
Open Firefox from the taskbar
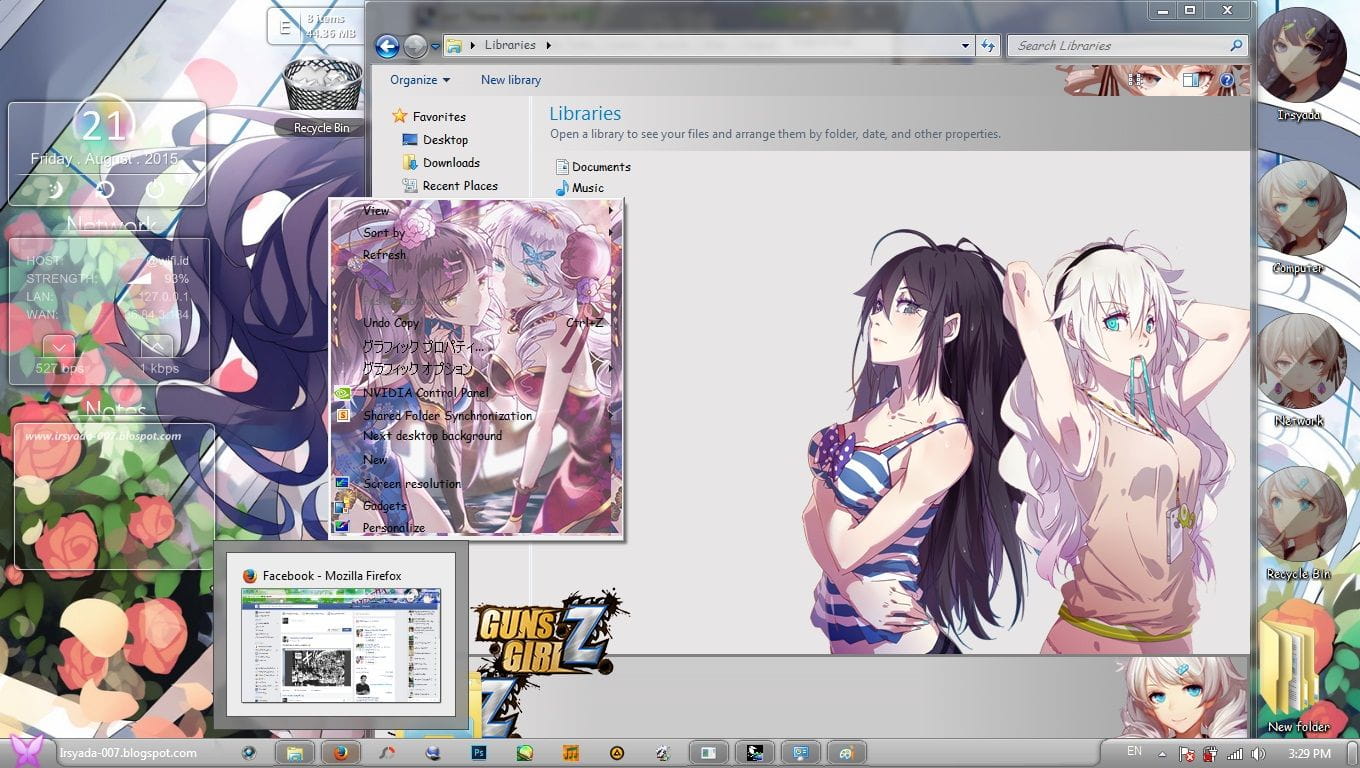click(340, 752)
